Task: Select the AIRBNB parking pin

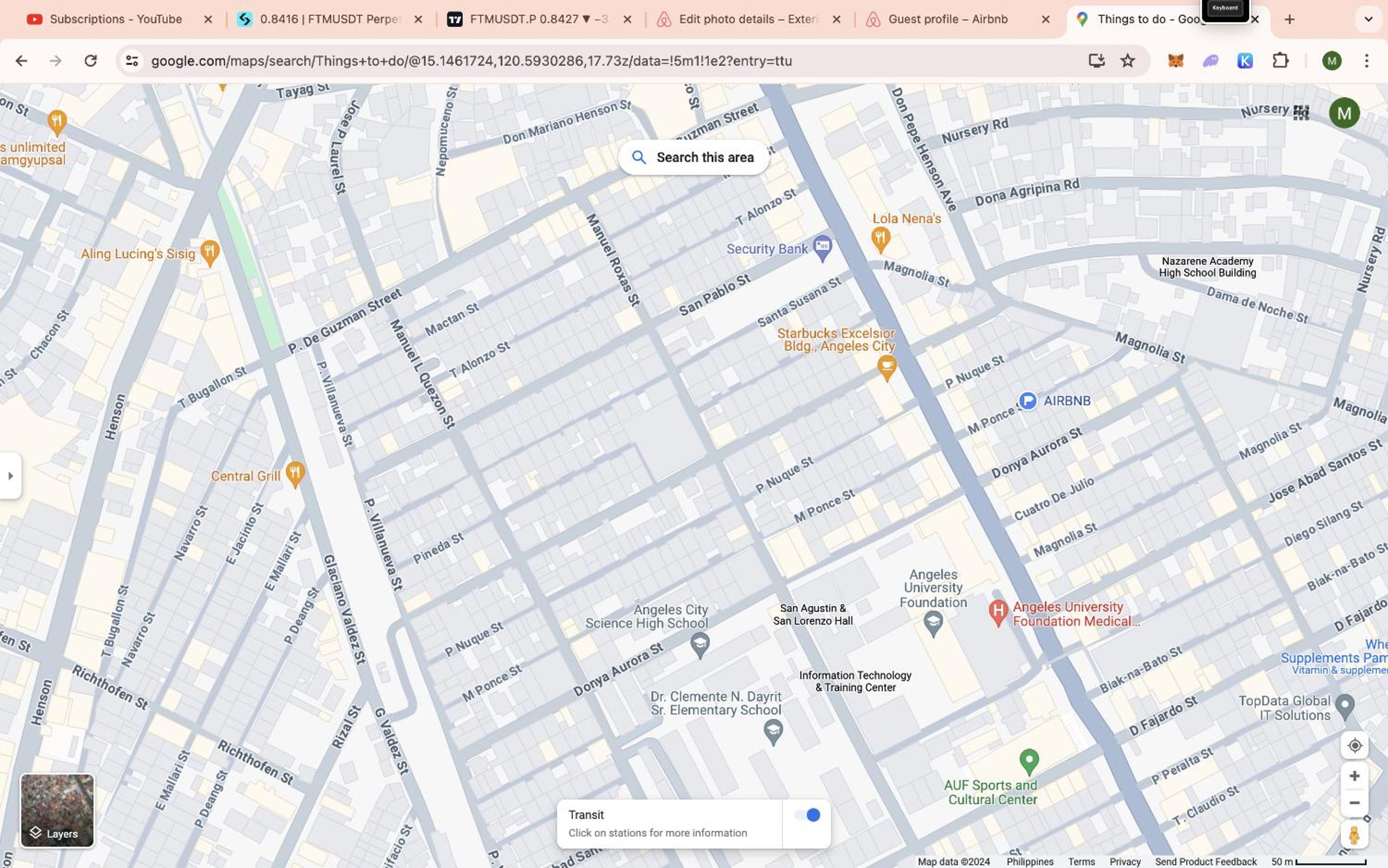Action: coord(1028,400)
